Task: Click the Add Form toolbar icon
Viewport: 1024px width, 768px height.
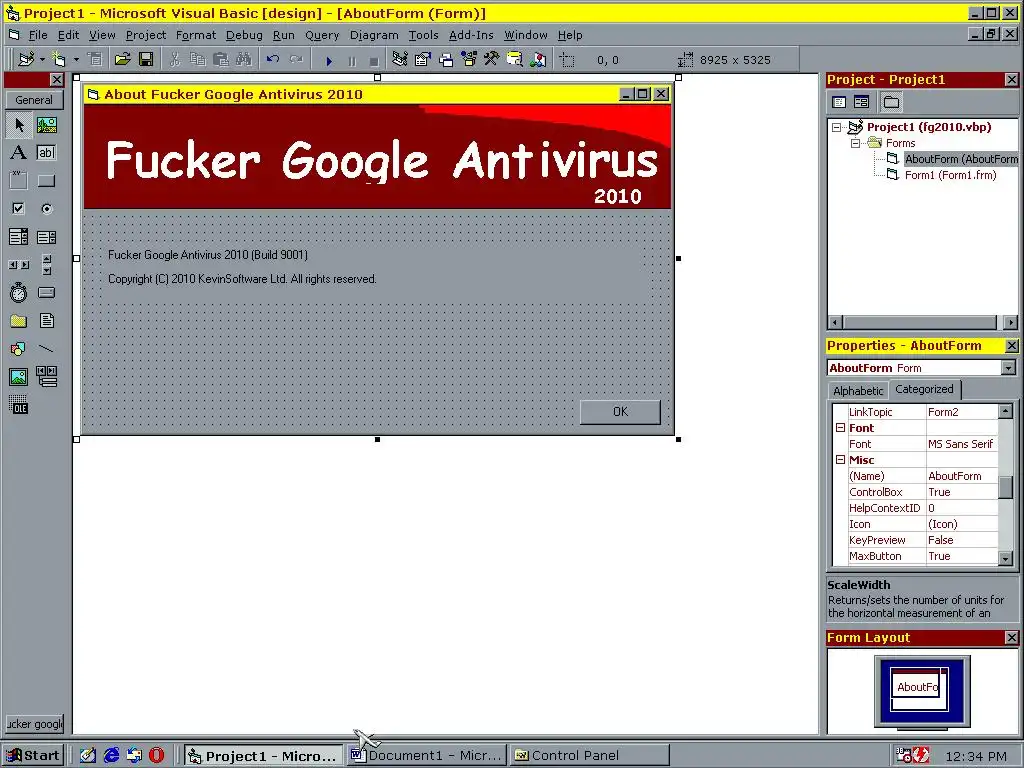Action: (59, 59)
